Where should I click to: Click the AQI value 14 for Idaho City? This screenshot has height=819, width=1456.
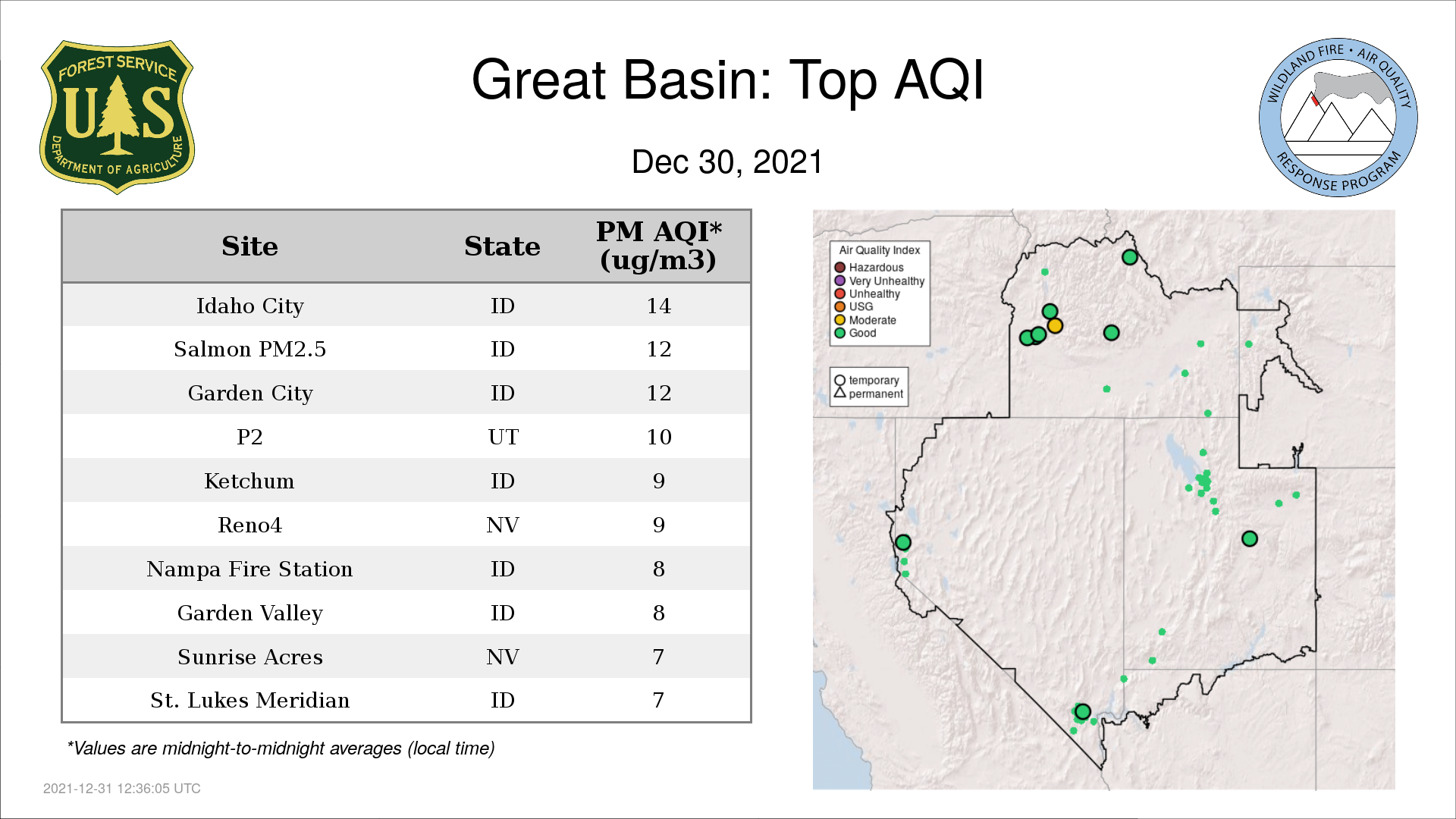(658, 306)
